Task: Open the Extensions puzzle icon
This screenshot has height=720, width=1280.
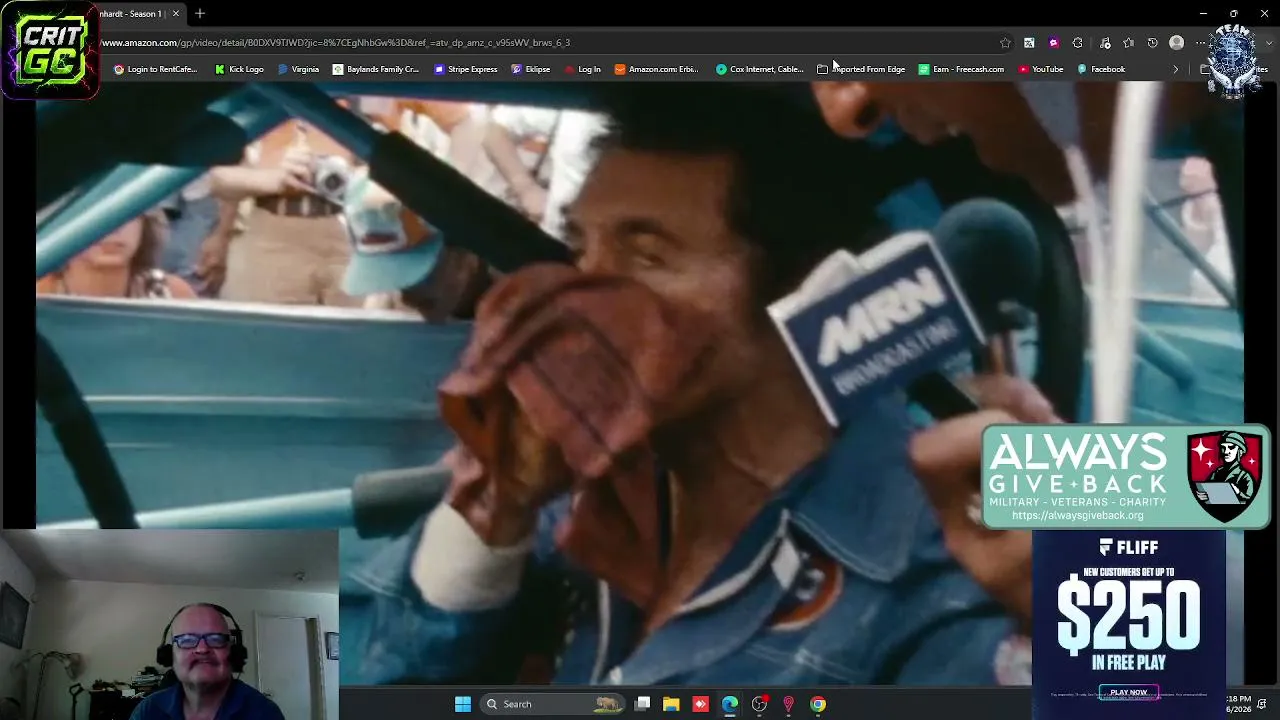Action: point(1077,43)
